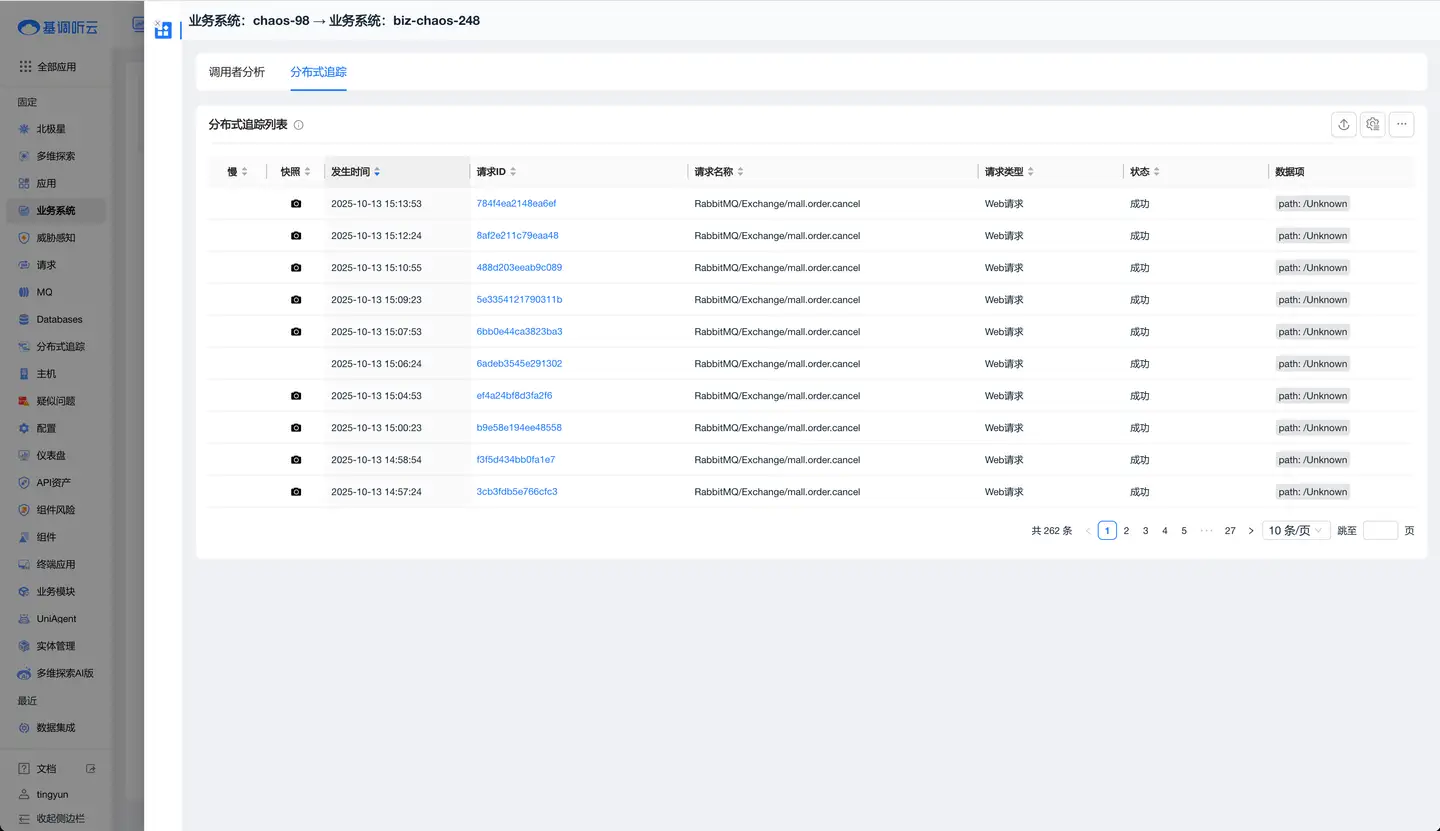Expand pagination ellipsis to jump pages
Image resolution: width=1440 pixels, height=831 pixels.
[x=1206, y=531]
